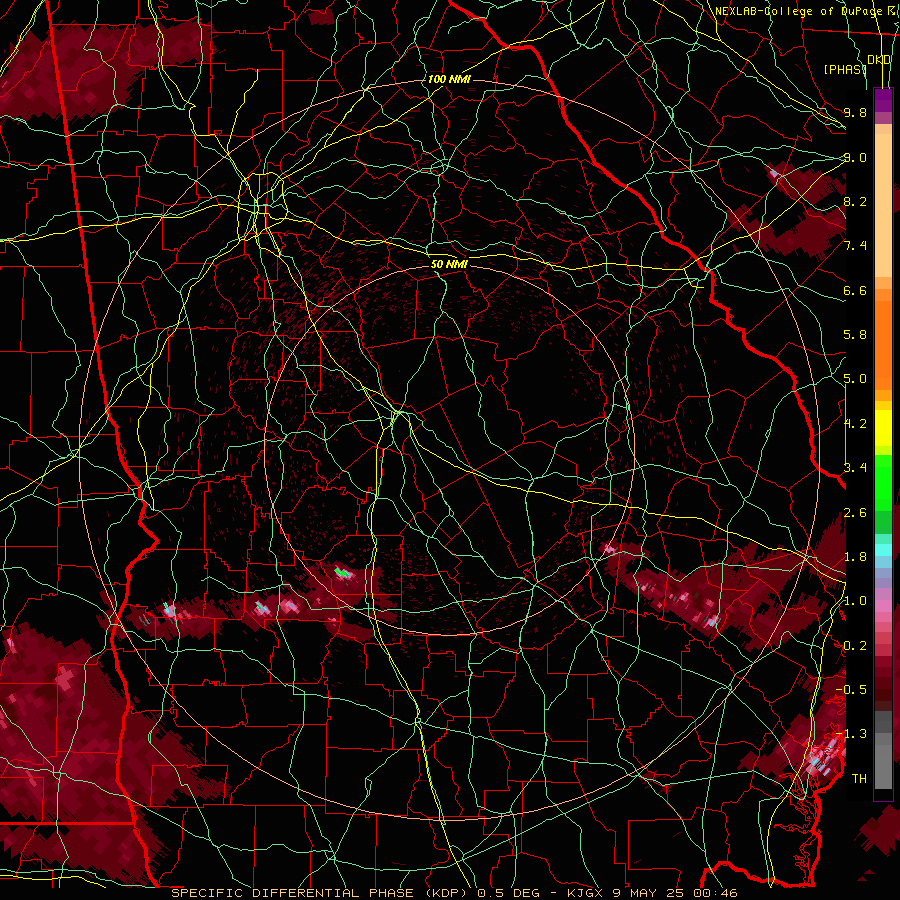Pick the yellow segment of the color bar
This screenshot has height=900, width=900.
coord(883,428)
